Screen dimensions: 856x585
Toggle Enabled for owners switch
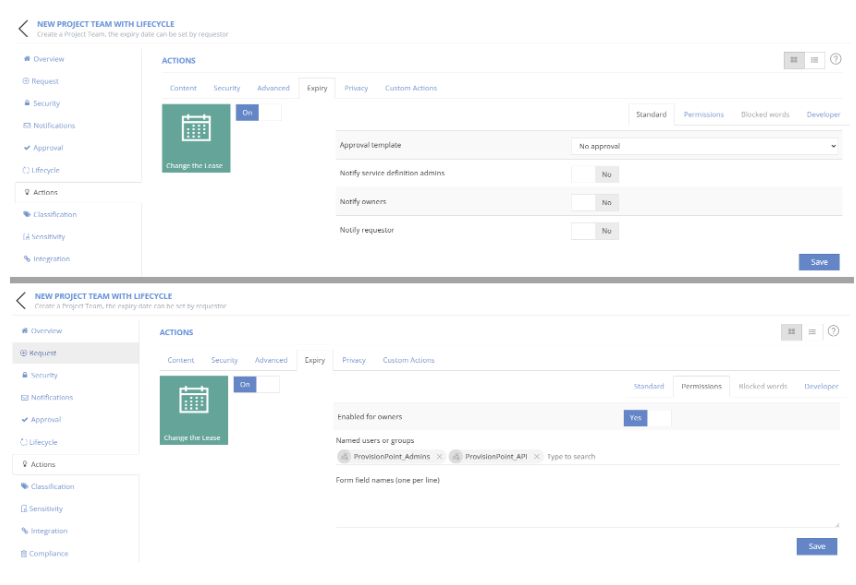point(647,418)
